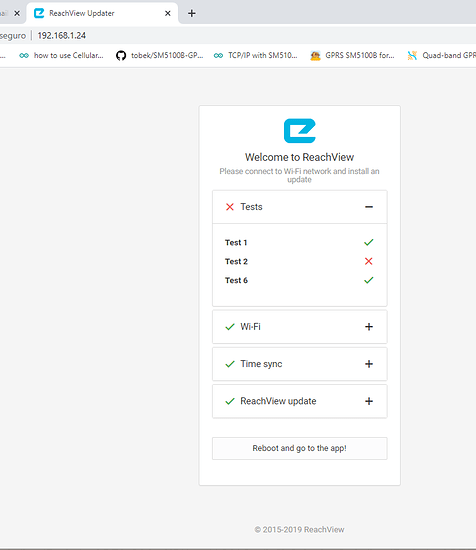Click the green checkmark beside Time sync
The height and width of the screenshot is (550, 476).
[x=230, y=364]
